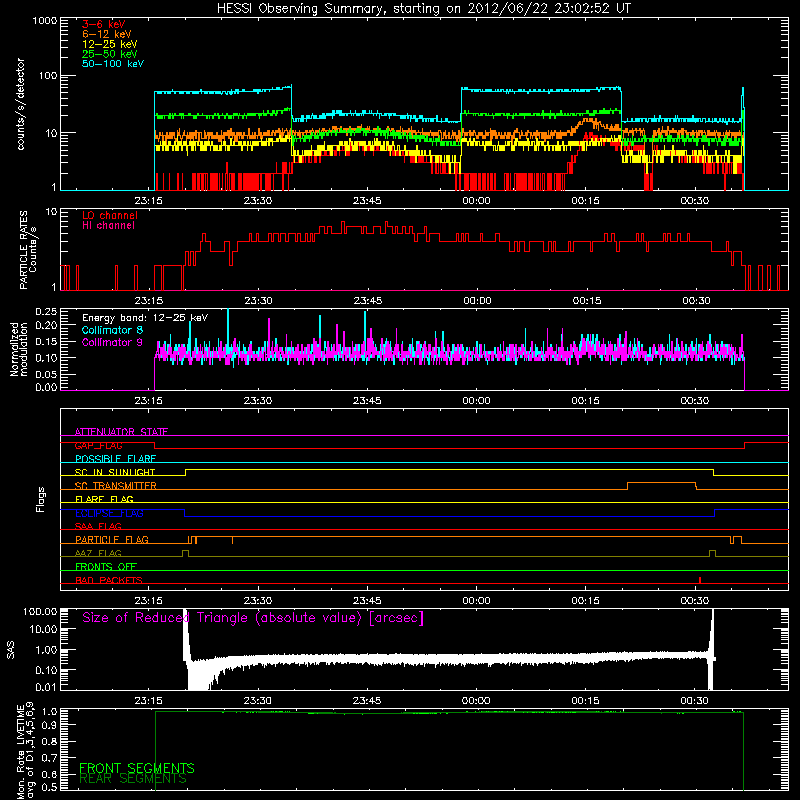Image resolution: width=800 pixels, height=800 pixels.
Task: Click the 0.25 tick on the modulation axis
Action: [46, 311]
